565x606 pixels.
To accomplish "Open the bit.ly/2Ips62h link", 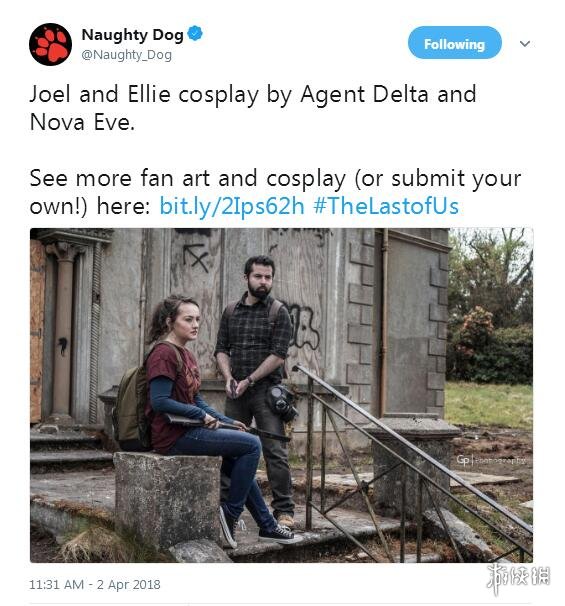I will tap(232, 206).
